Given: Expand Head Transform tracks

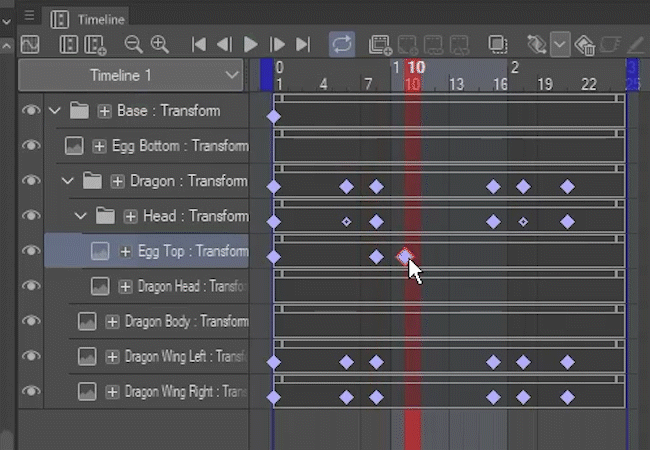Looking at the screenshot, I should 130,216.
